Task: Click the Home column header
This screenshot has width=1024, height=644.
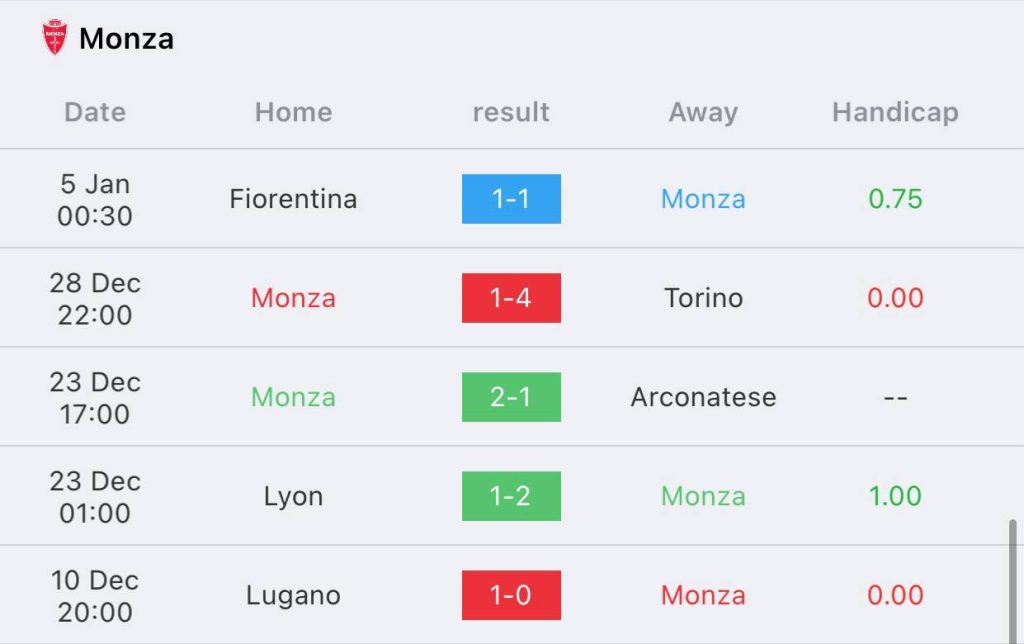Action: pos(293,112)
